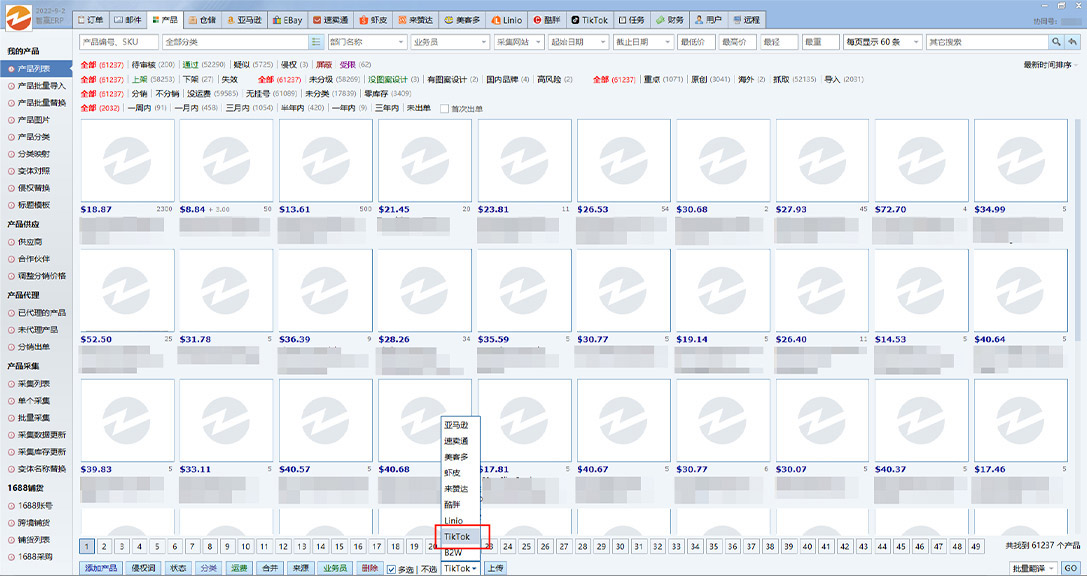Open the 批量翻译 dropdown
This screenshot has height=576, width=1087.
pos(1033,568)
